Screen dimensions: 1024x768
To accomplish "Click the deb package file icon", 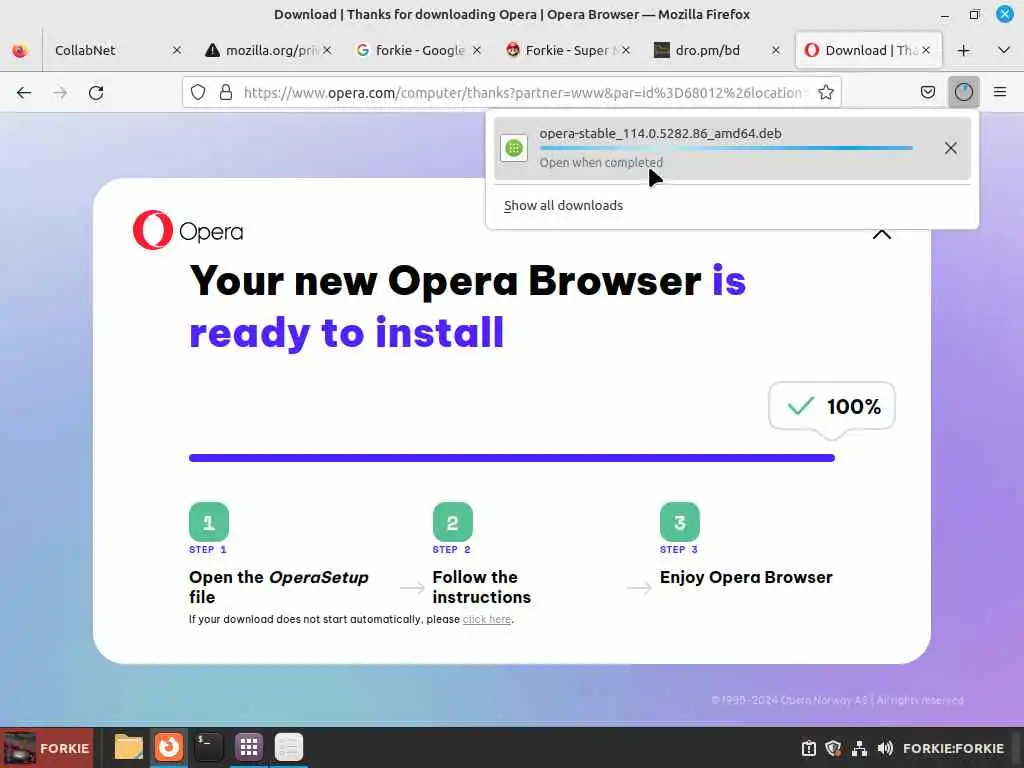I will pyautogui.click(x=514, y=148).
